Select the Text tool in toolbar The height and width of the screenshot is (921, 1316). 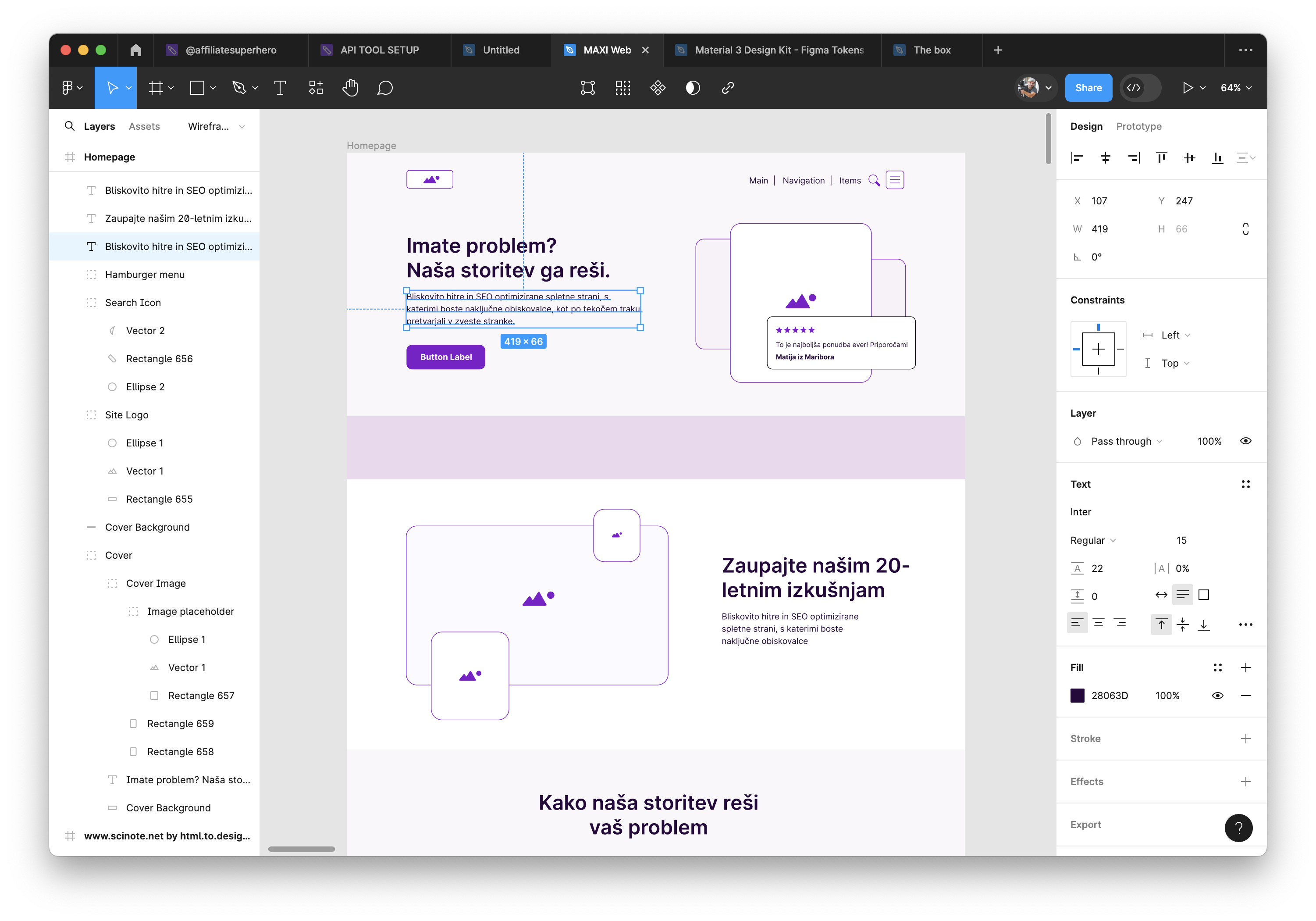click(x=280, y=88)
